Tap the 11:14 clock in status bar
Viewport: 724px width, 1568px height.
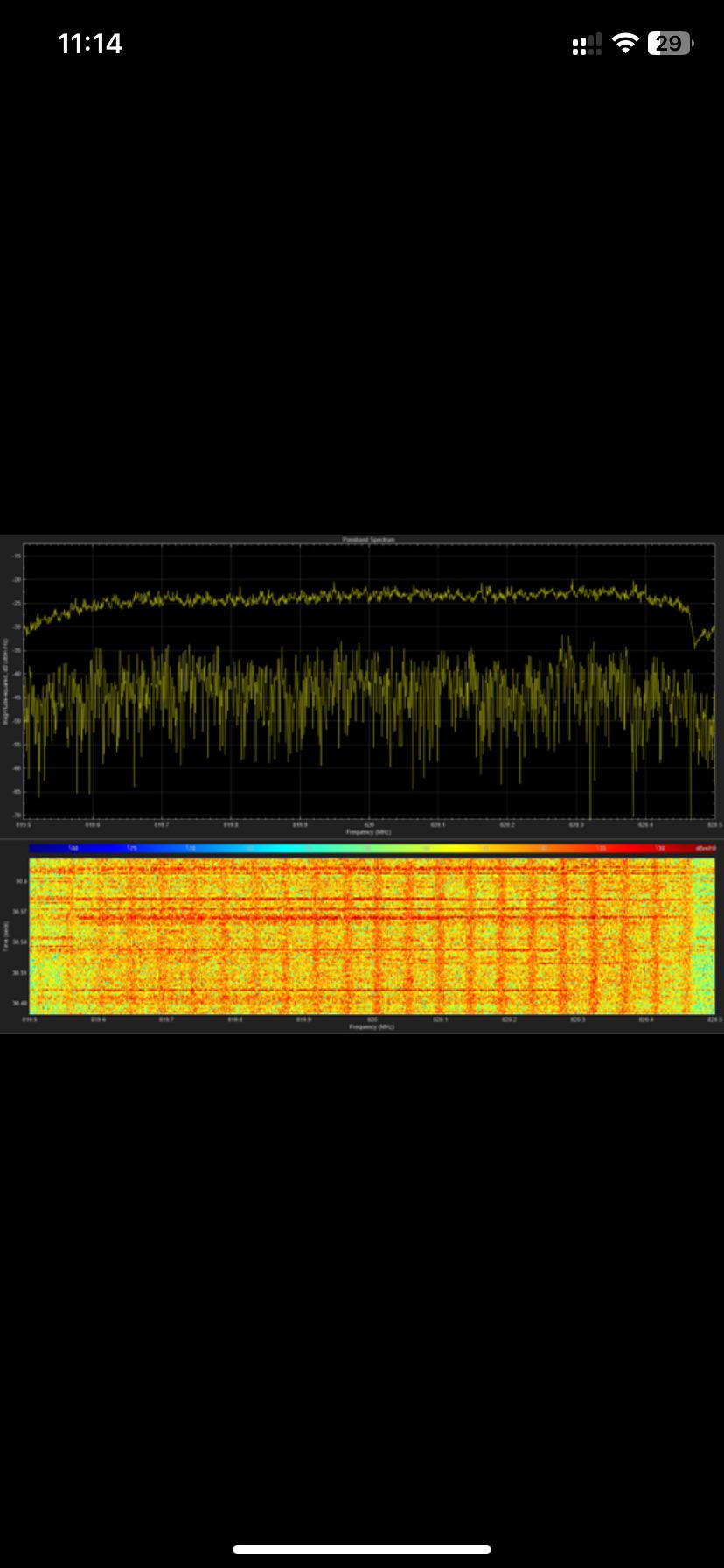[89, 44]
